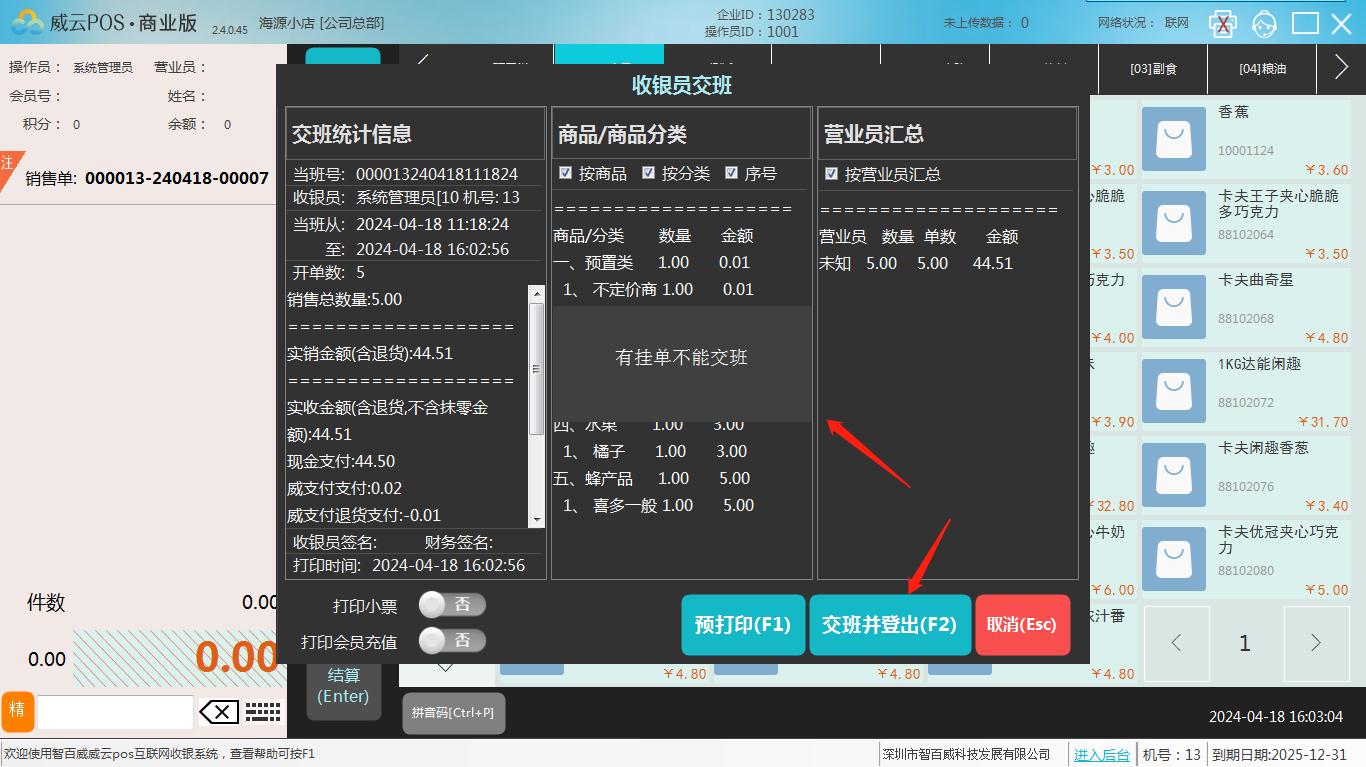Go to next product page arrow

tap(1315, 643)
